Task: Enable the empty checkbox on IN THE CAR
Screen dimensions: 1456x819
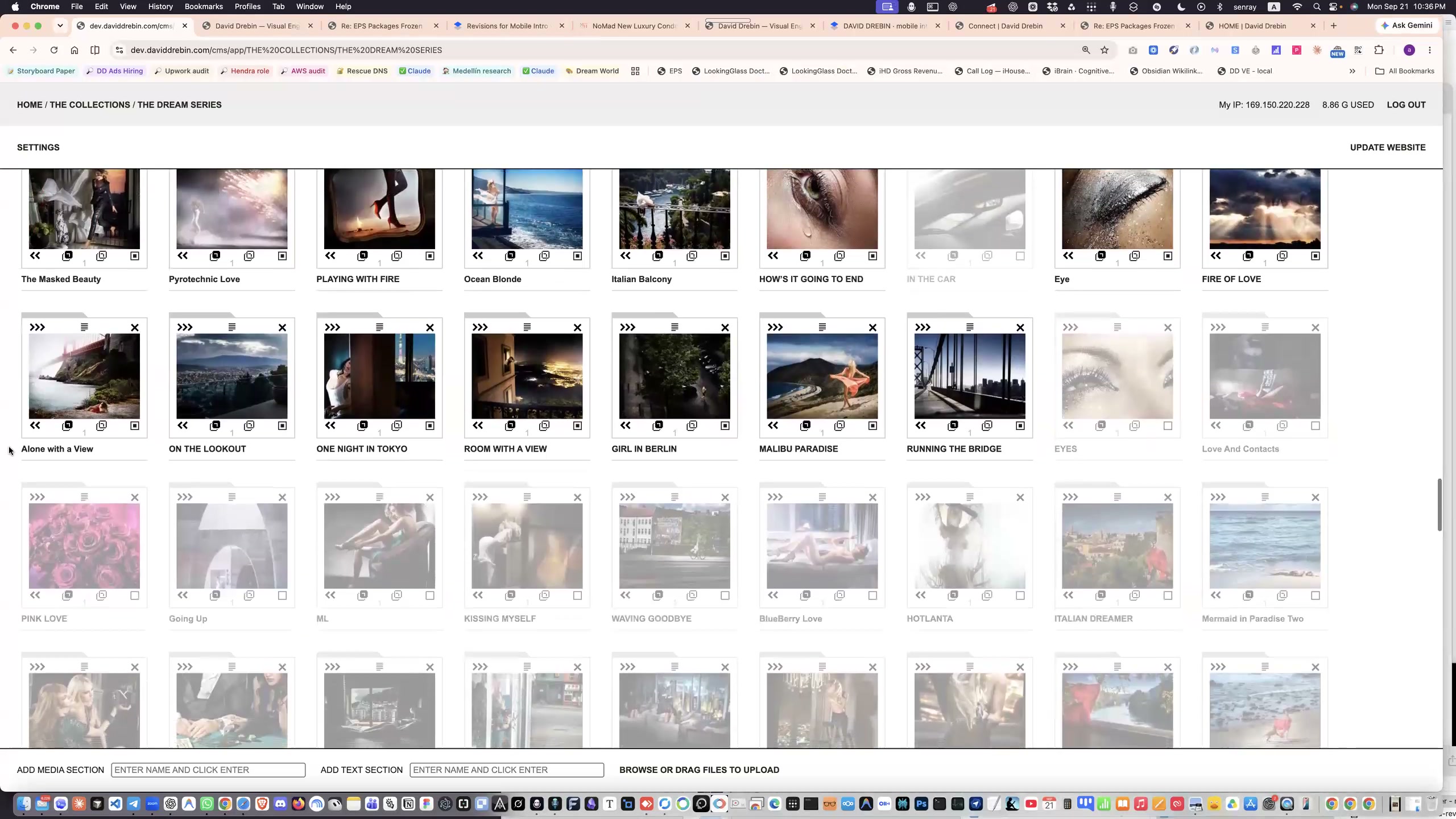Action: [x=1020, y=256]
